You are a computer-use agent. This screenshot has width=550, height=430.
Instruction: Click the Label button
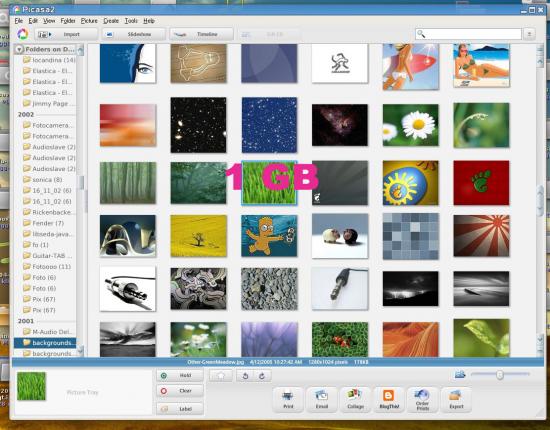pos(180,409)
